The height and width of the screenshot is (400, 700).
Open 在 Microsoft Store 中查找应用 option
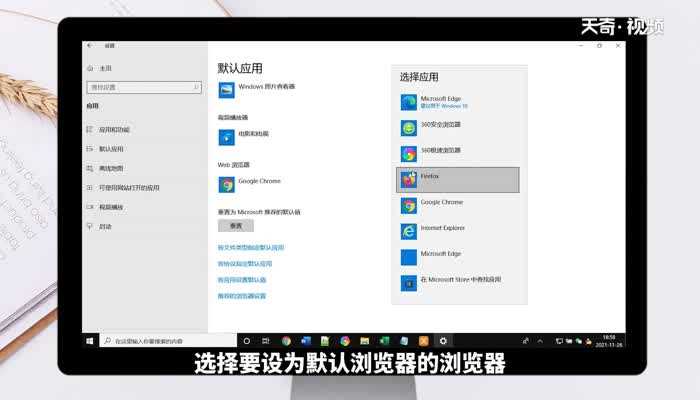(x=458, y=283)
